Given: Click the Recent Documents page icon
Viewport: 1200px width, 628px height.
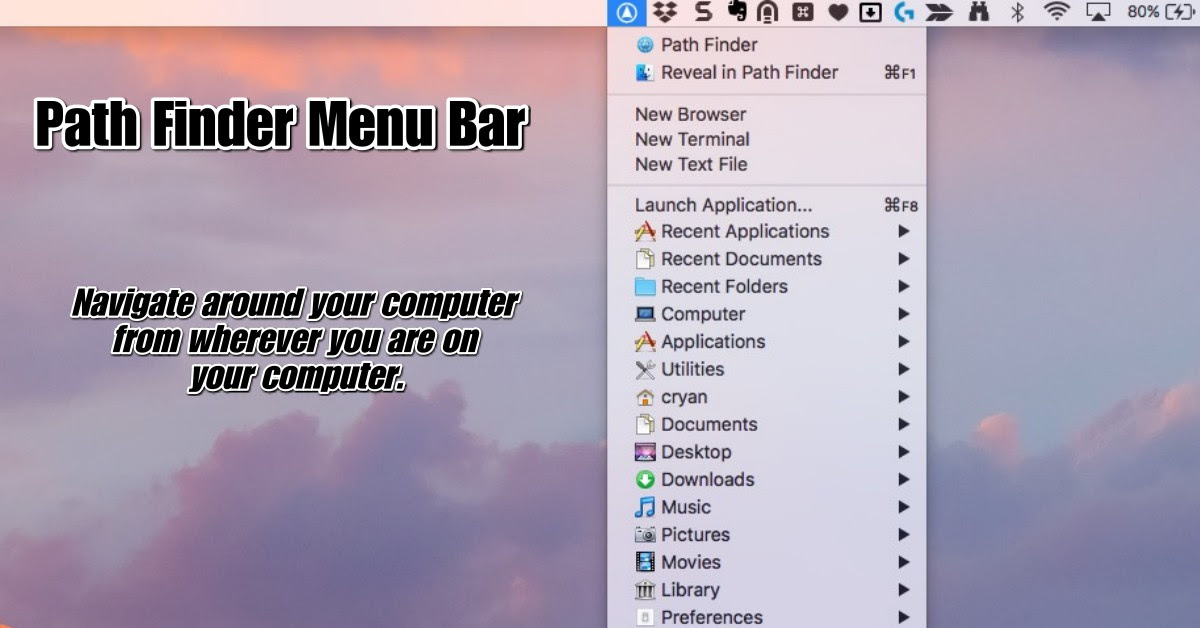Looking at the screenshot, I should coord(645,259).
